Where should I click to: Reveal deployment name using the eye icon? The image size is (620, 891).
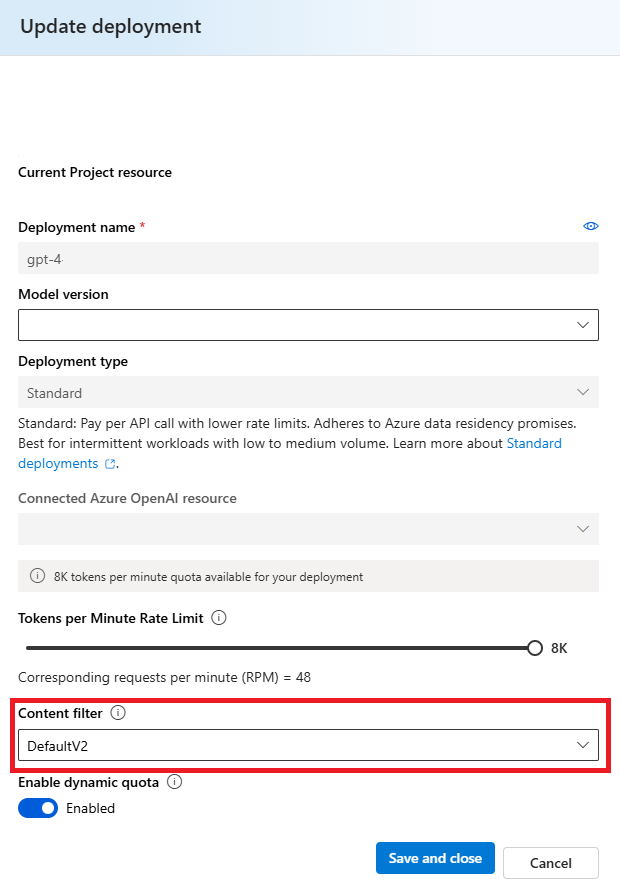[x=590, y=226]
